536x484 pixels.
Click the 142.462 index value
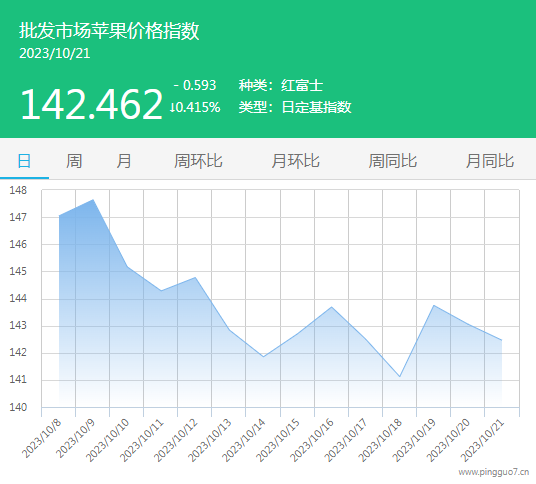[x=92, y=104]
